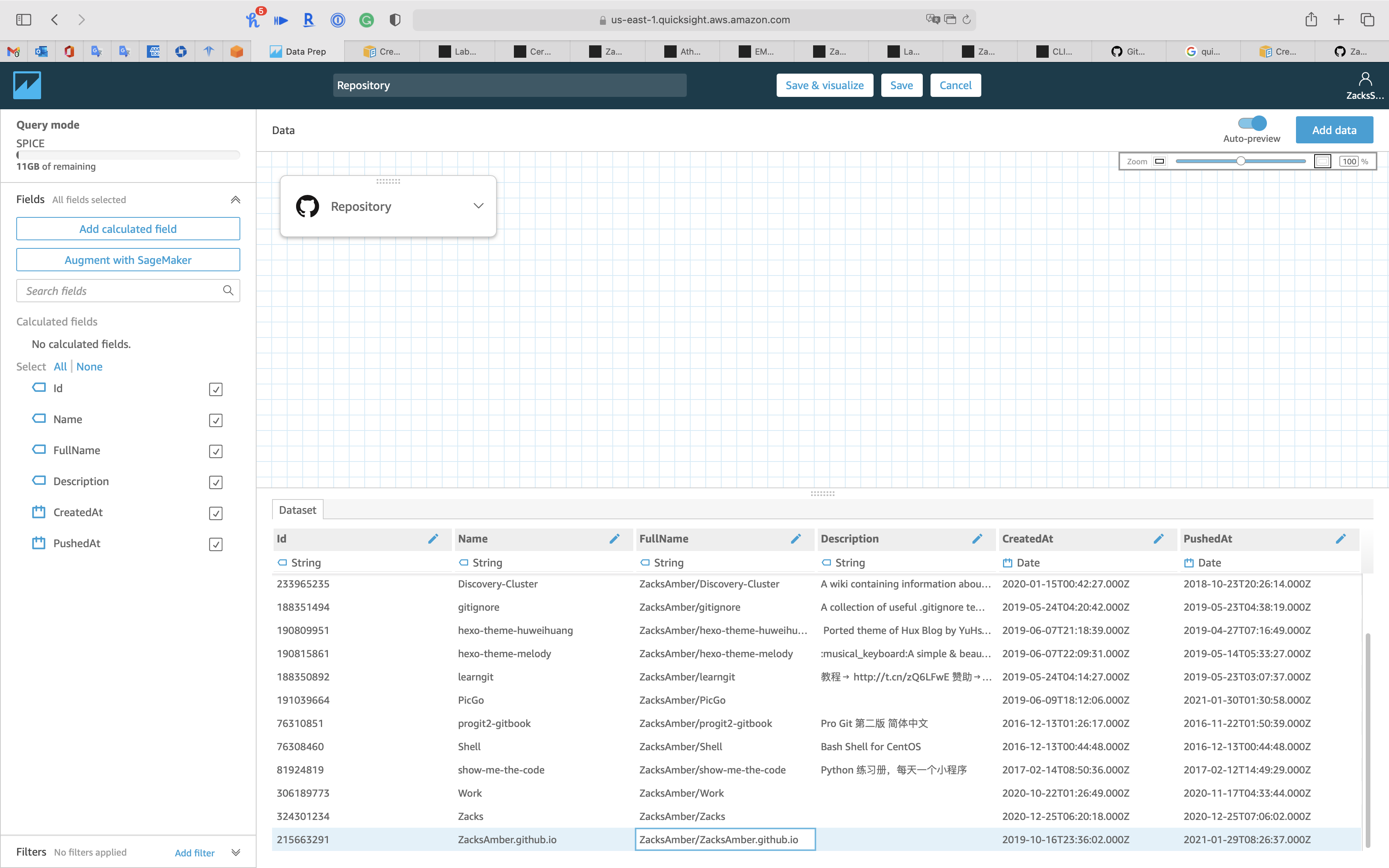Switch to the Git... browser tab
The height and width of the screenshot is (868, 1389).
click(1129, 51)
